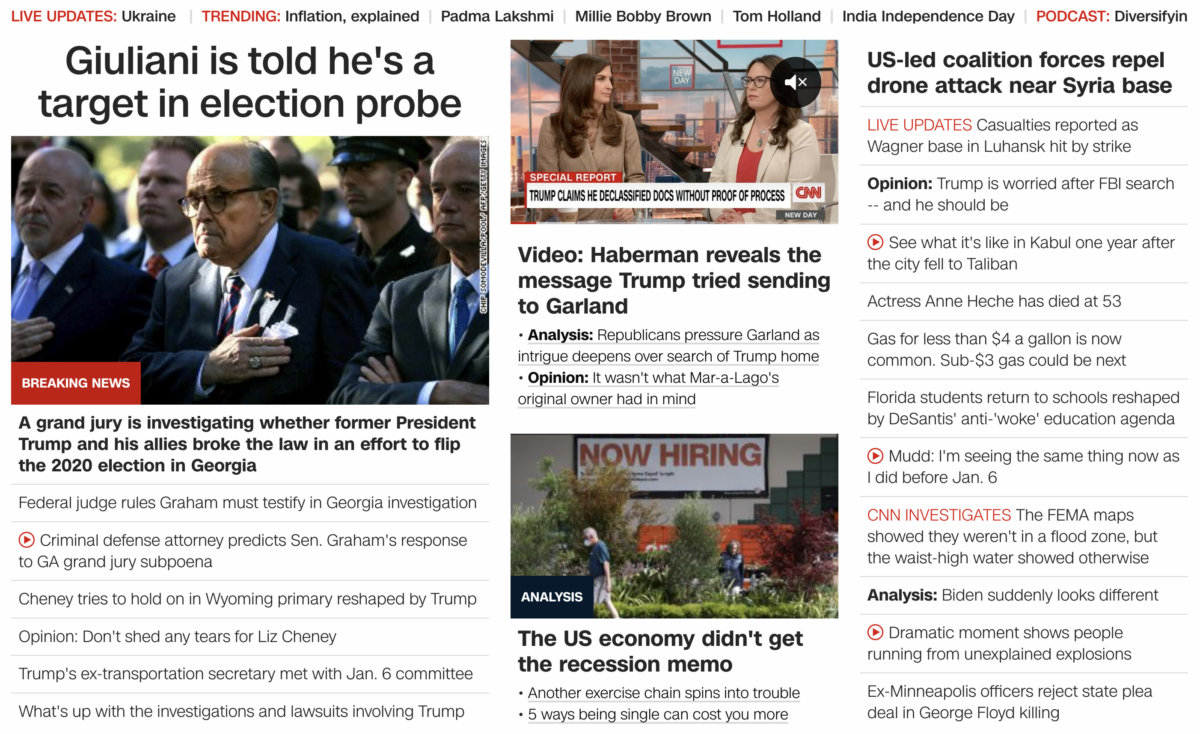Open the trending topic Inflation, explained

click(x=352, y=16)
